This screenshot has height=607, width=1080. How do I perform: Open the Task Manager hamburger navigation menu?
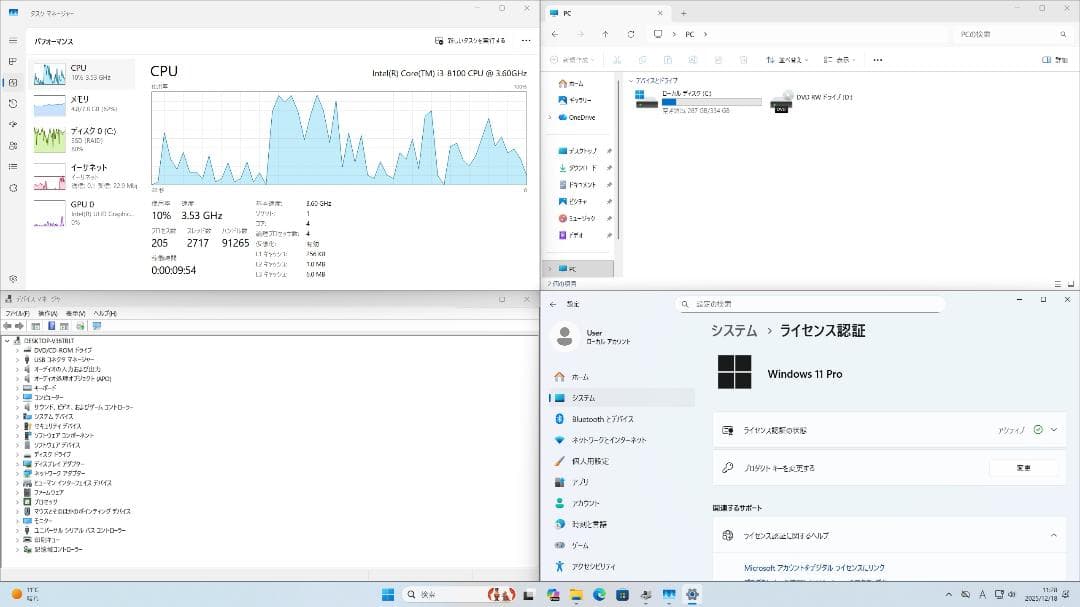pyautogui.click(x=14, y=40)
